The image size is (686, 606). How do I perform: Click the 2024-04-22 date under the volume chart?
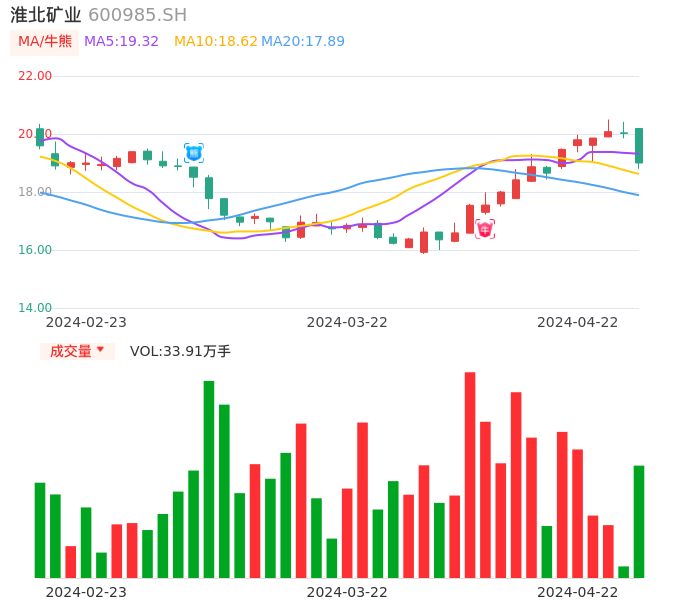pos(578,593)
